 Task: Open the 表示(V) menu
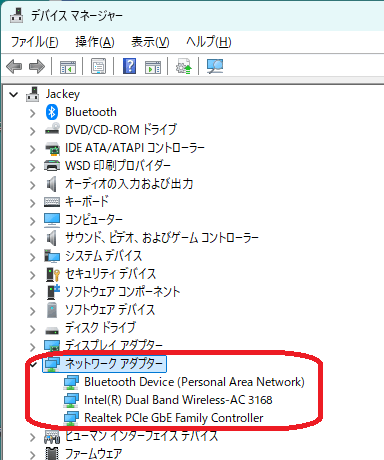tap(150, 42)
